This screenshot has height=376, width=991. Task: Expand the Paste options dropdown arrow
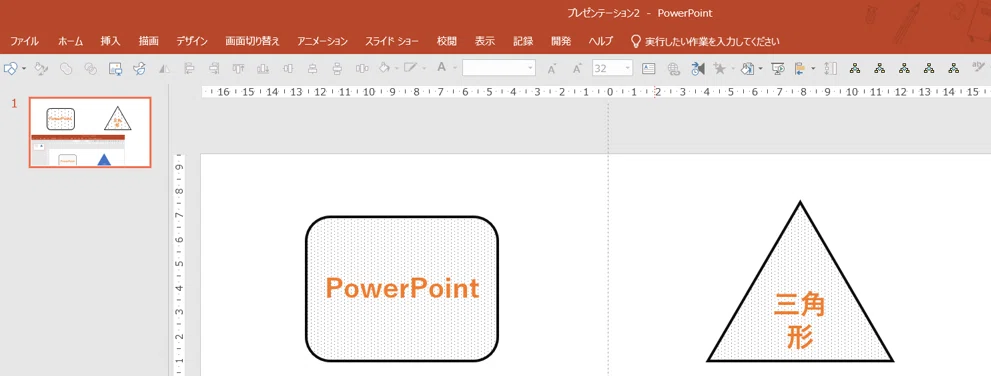point(760,68)
